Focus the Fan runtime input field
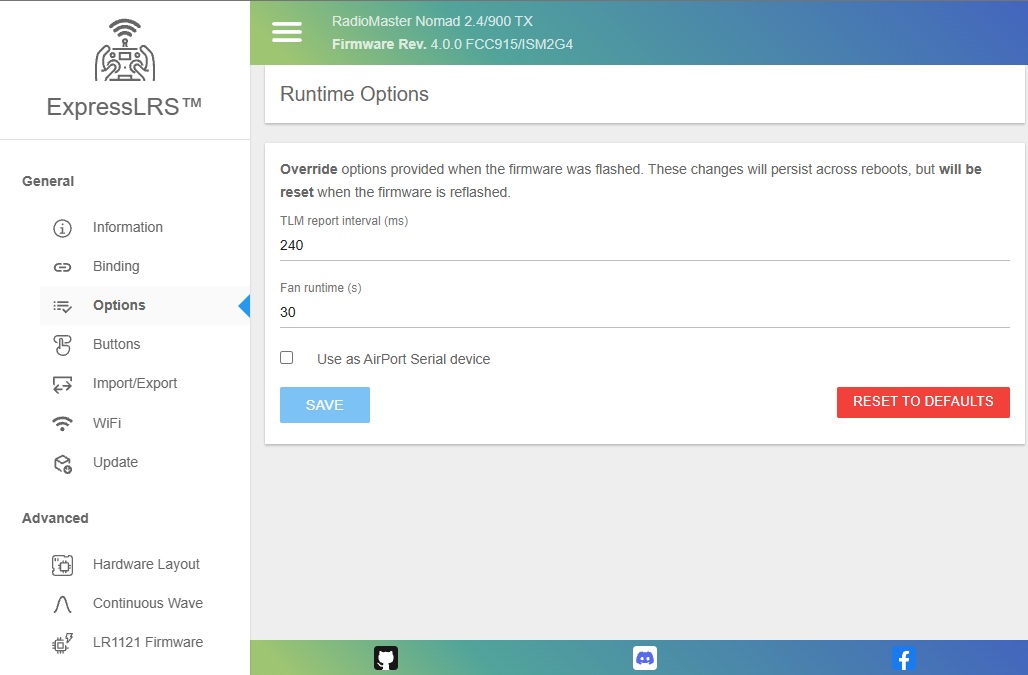Screen dimensions: 1028x675 click(644, 313)
